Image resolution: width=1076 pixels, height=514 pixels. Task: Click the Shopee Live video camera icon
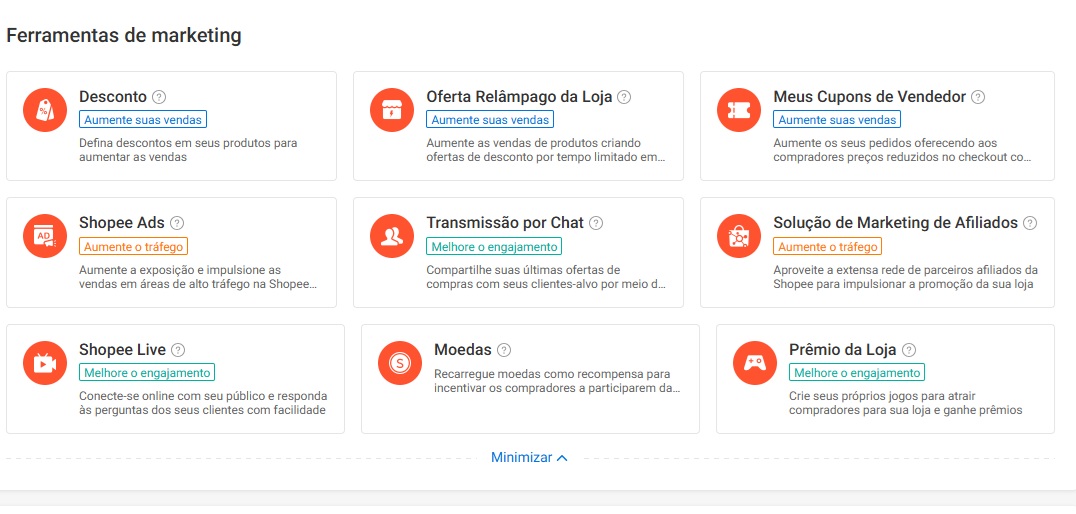pyautogui.click(x=45, y=363)
